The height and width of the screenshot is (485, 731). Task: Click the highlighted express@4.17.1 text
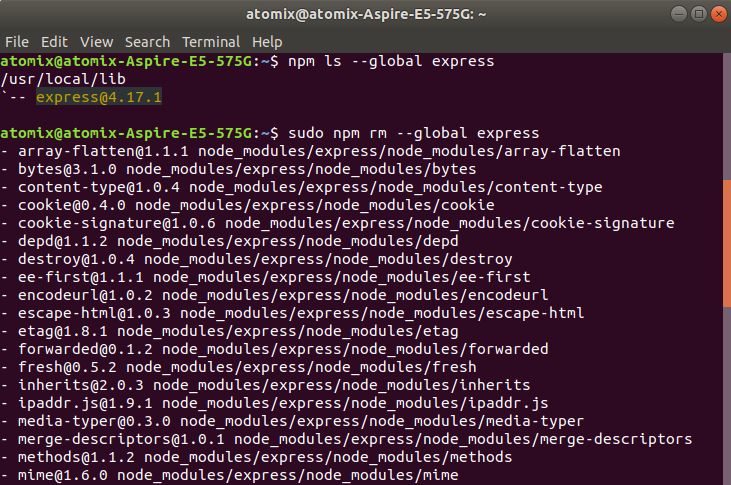(x=99, y=97)
